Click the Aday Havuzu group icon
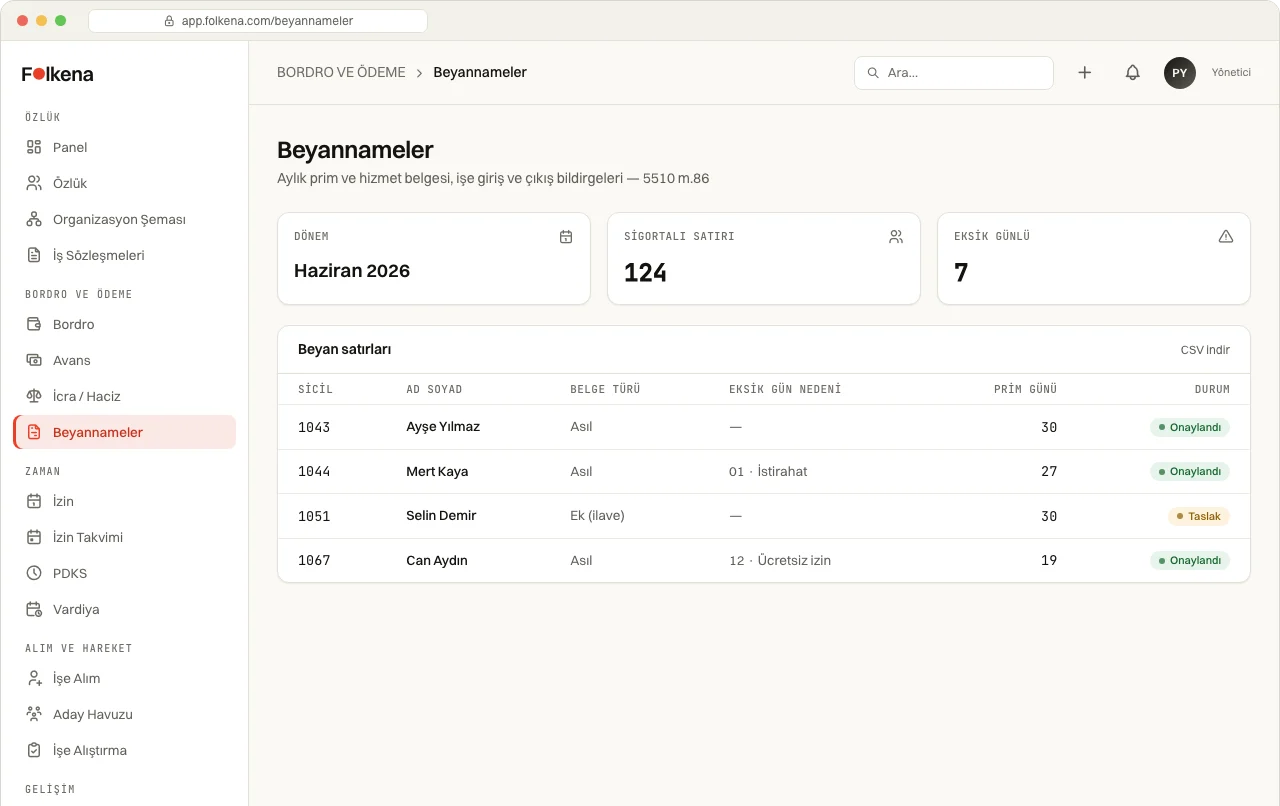 coord(34,714)
